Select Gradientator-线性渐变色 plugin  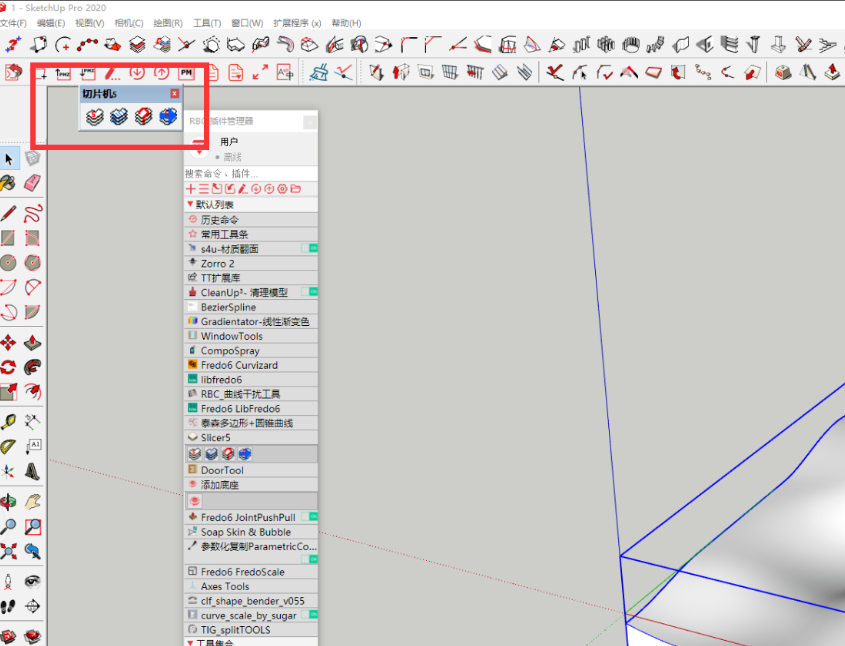coord(251,322)
